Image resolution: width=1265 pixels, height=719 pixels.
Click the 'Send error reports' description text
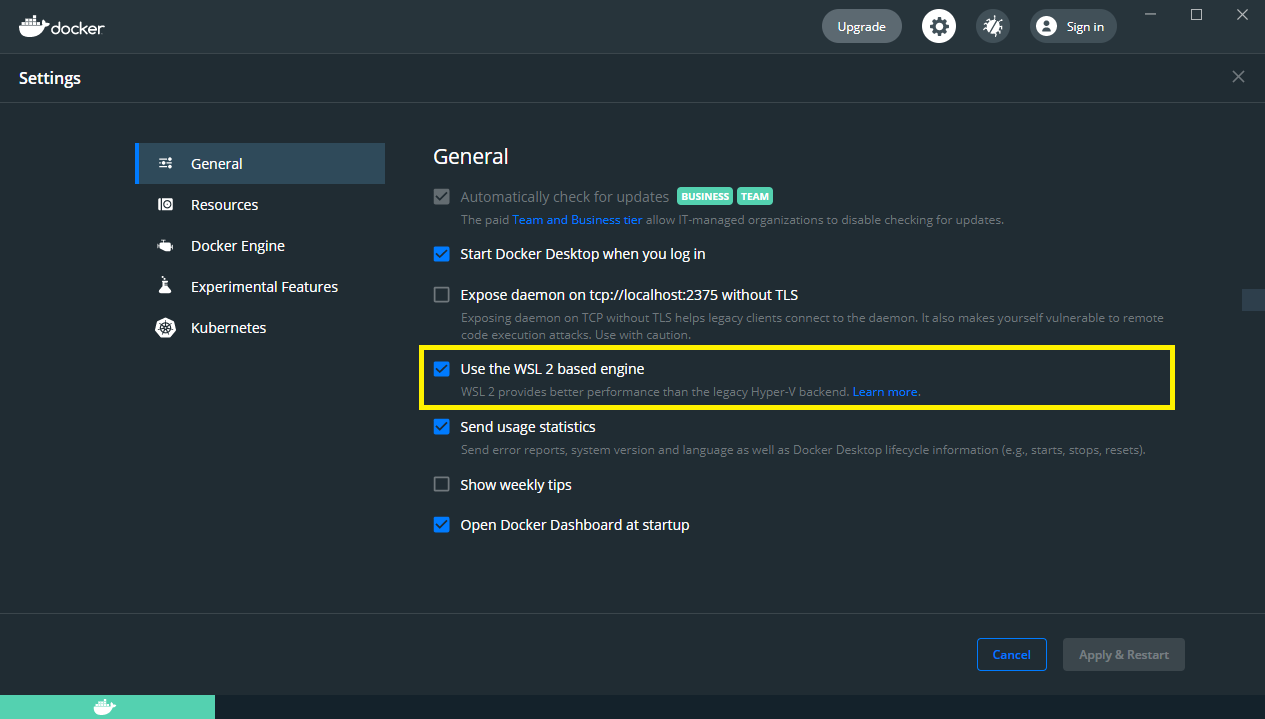pyautogui.click(x=802, y=450)
